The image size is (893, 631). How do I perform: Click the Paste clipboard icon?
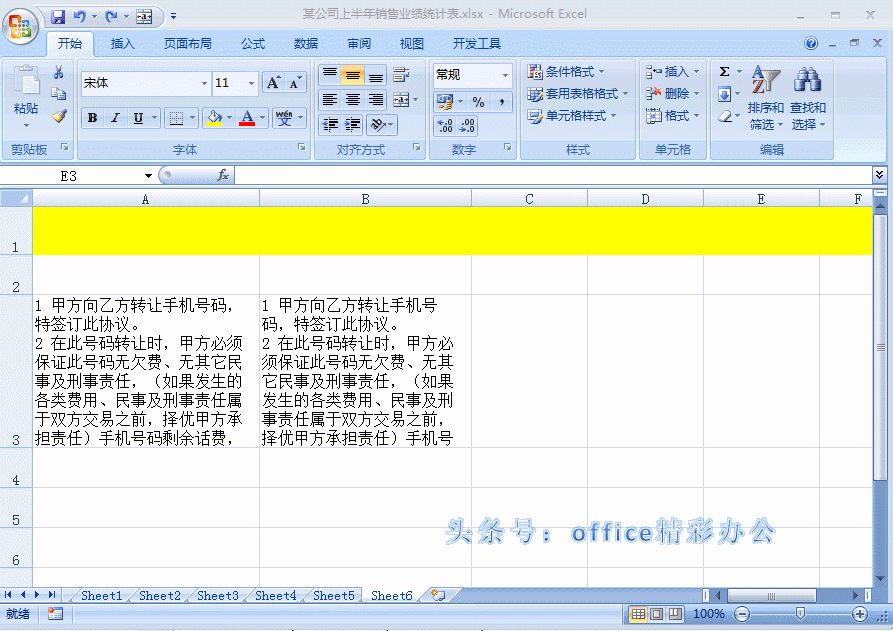click(26, 80)
